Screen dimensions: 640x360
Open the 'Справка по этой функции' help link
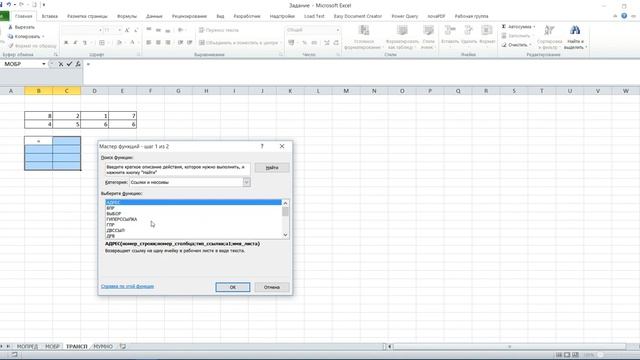[127, 287]
